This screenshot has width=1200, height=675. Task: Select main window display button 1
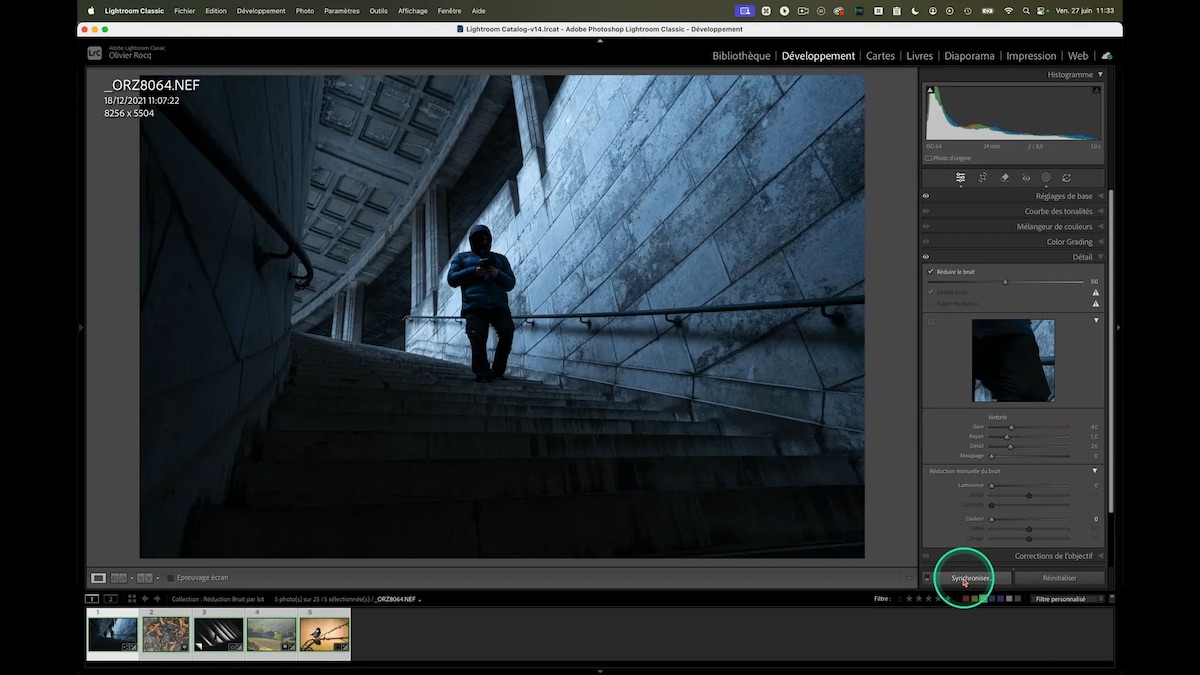point(92,599)
